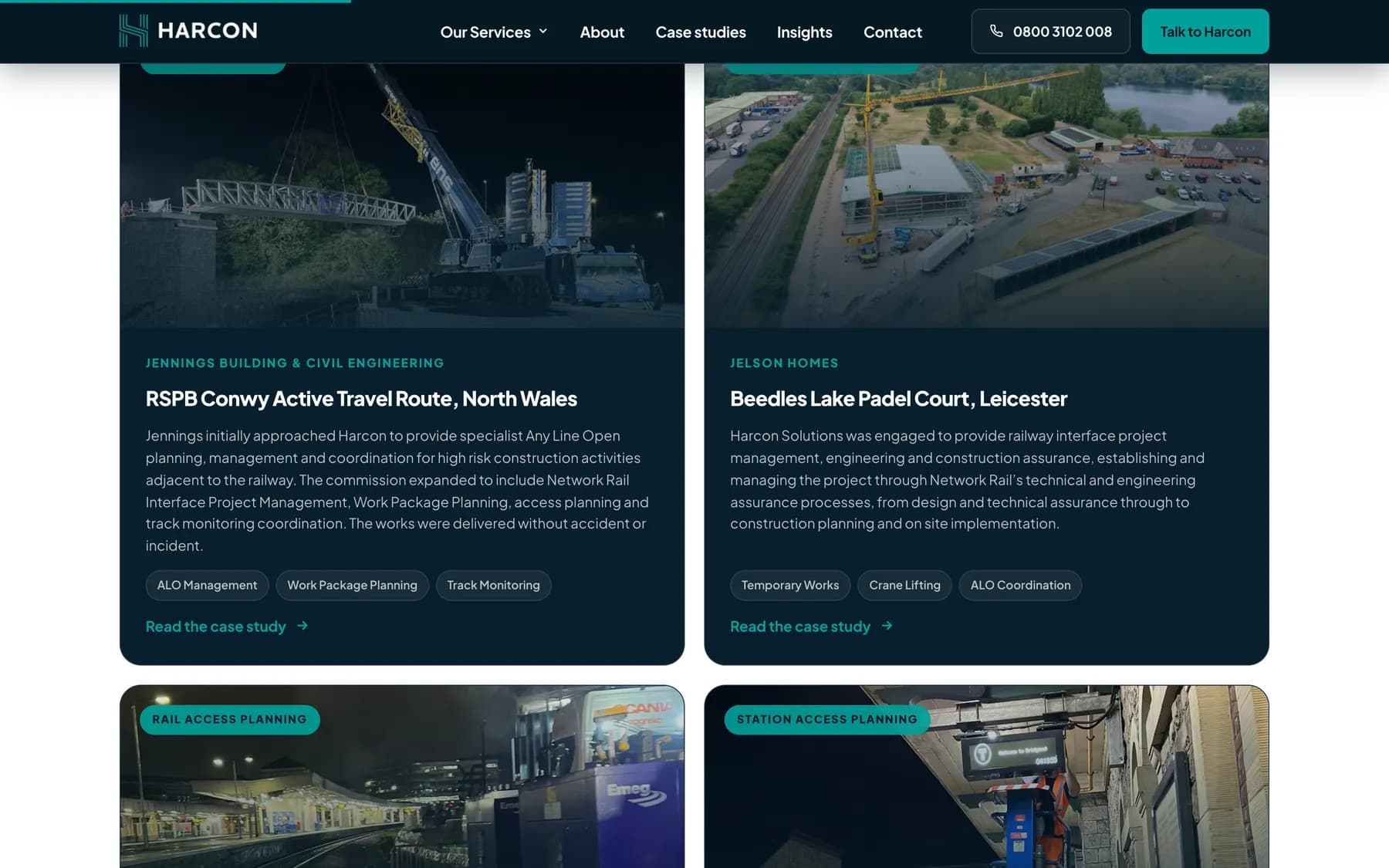Click Jennings Building & Civil Engineering label

tap(295, 363)
